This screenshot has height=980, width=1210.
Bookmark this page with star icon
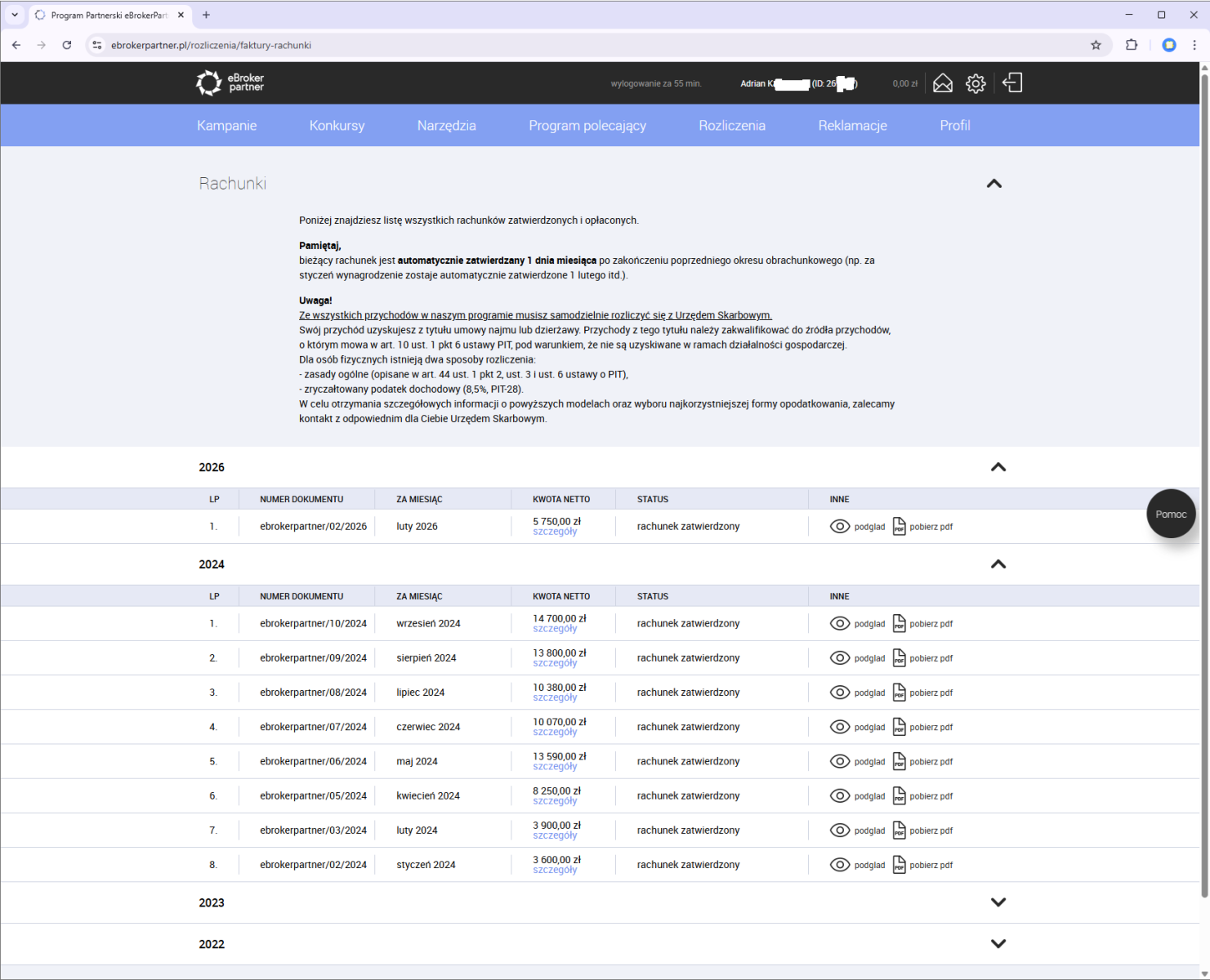pos(1096,45)
